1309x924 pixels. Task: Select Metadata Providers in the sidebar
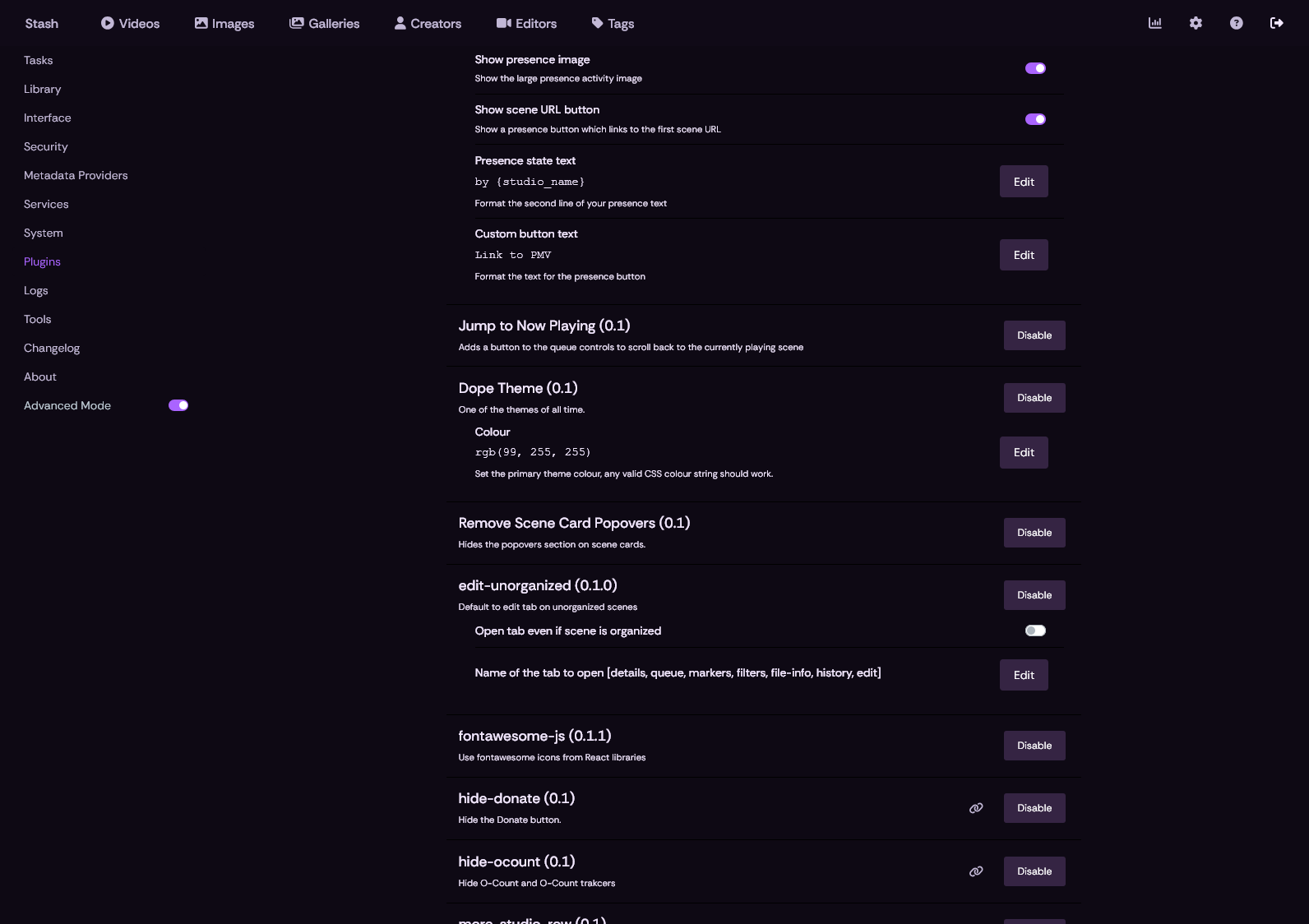click(x=76, y=175)
